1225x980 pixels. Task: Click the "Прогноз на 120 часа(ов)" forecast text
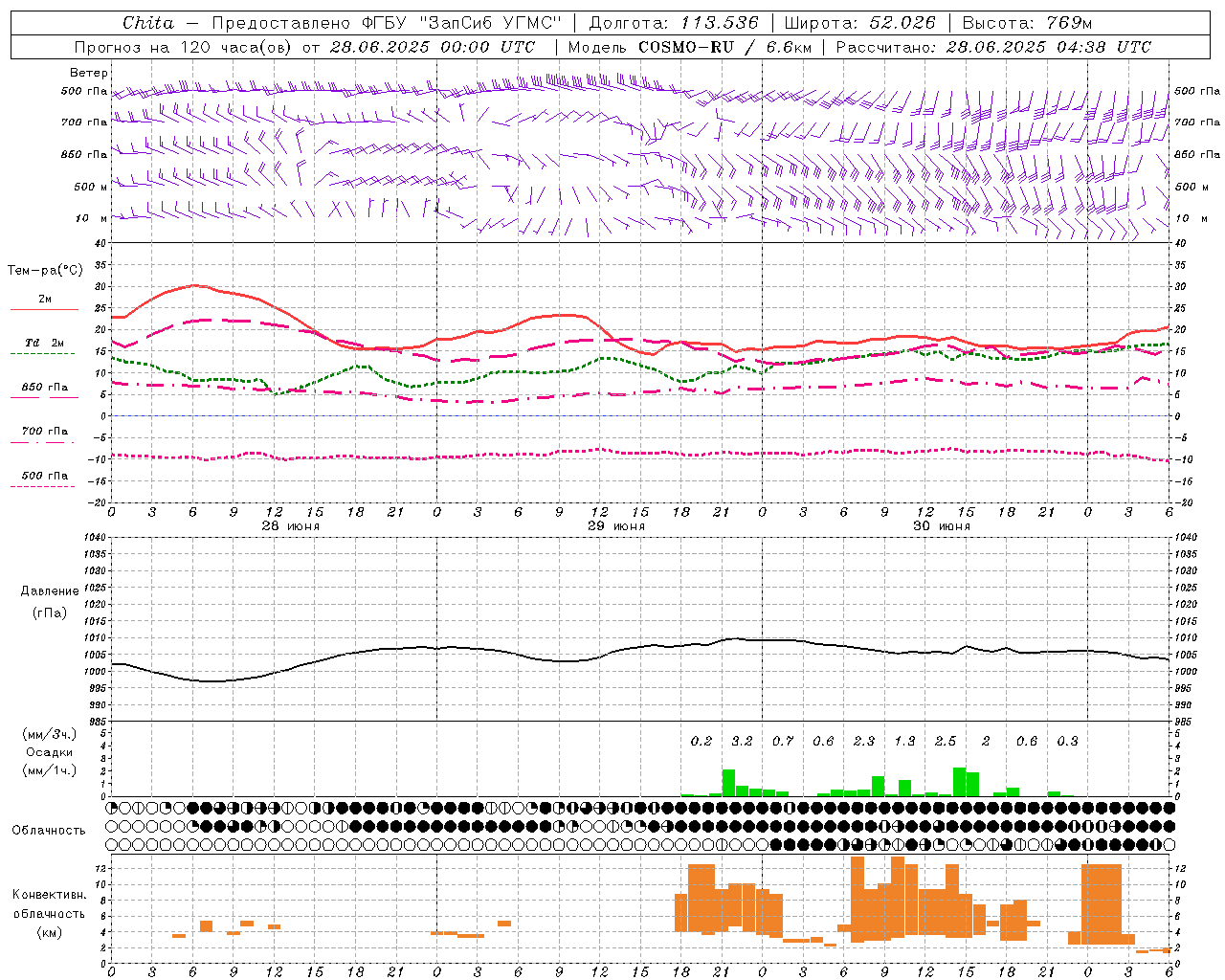coord(183,47)
